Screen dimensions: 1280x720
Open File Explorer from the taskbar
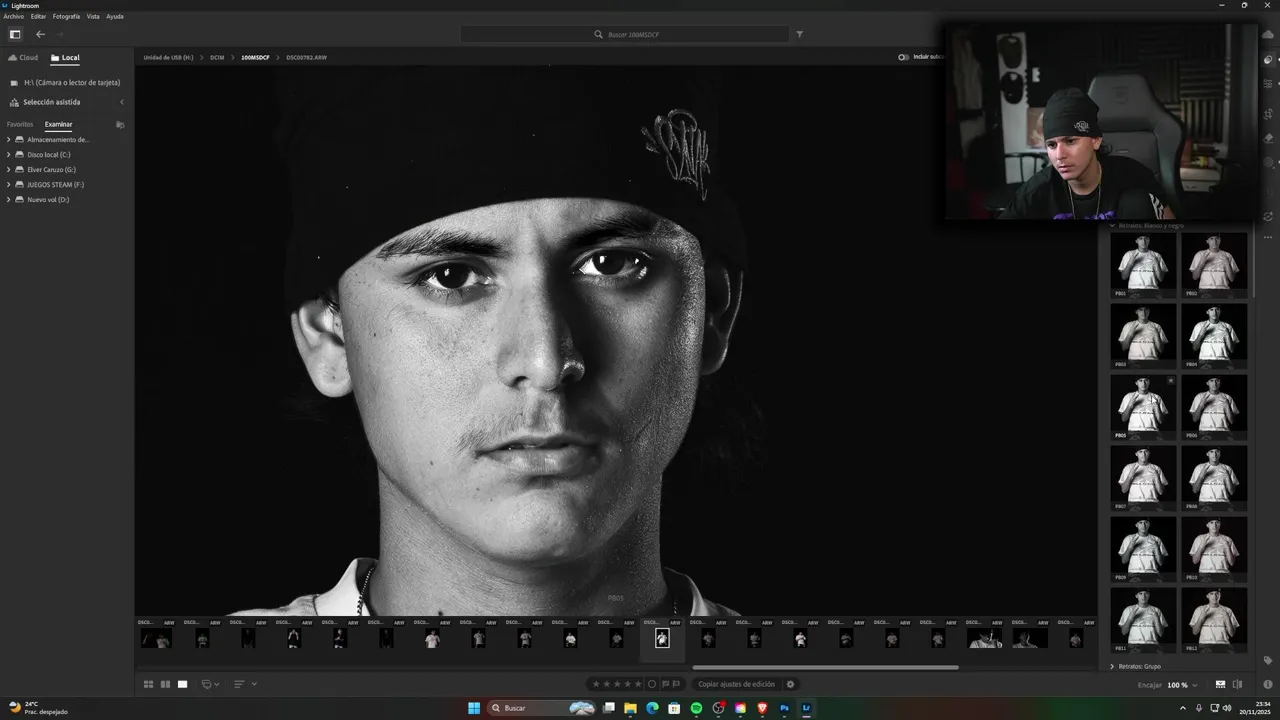coord(630,708)
